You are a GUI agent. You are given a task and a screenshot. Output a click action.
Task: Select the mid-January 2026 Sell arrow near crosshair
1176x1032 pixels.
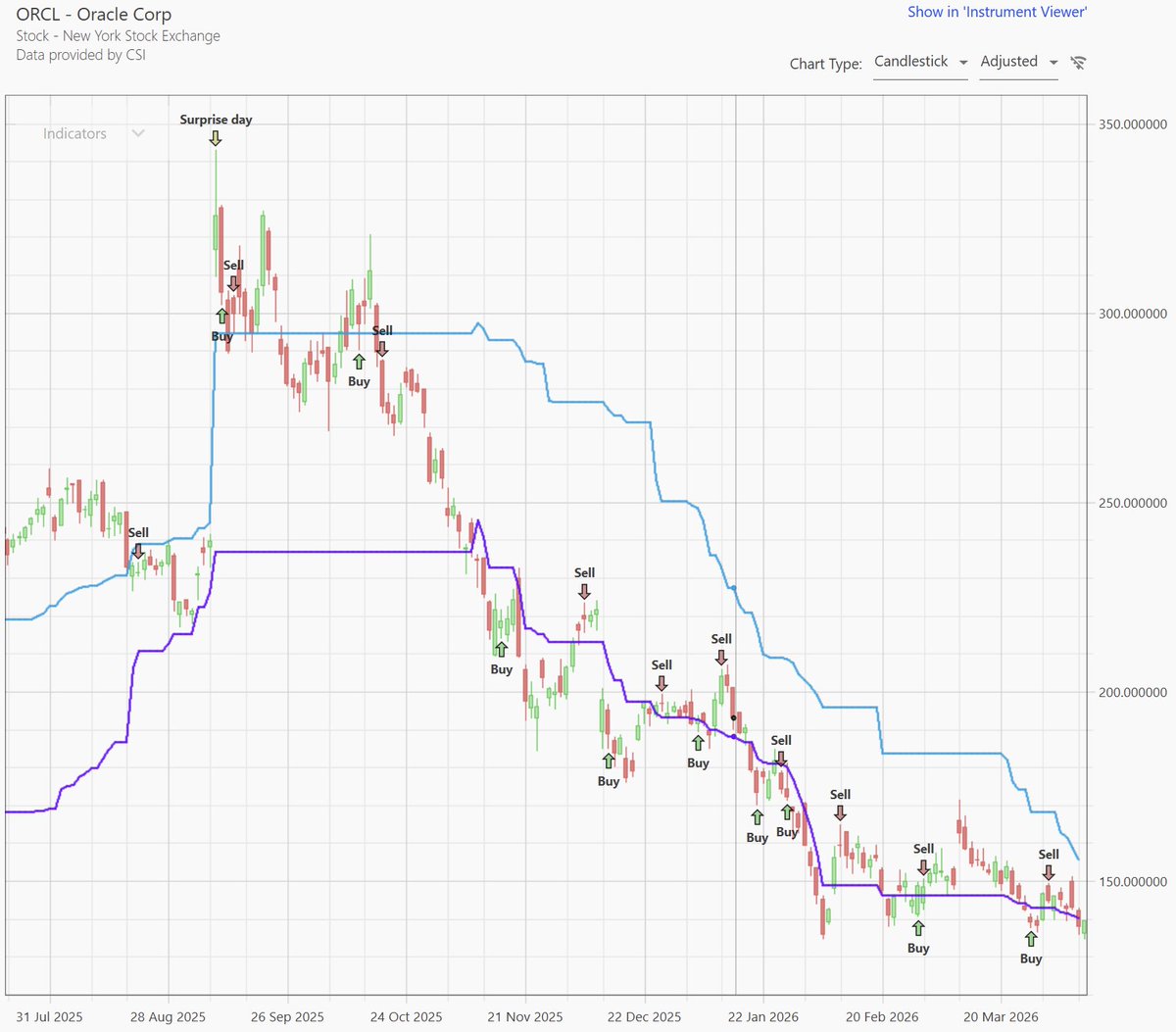[721, 657]
